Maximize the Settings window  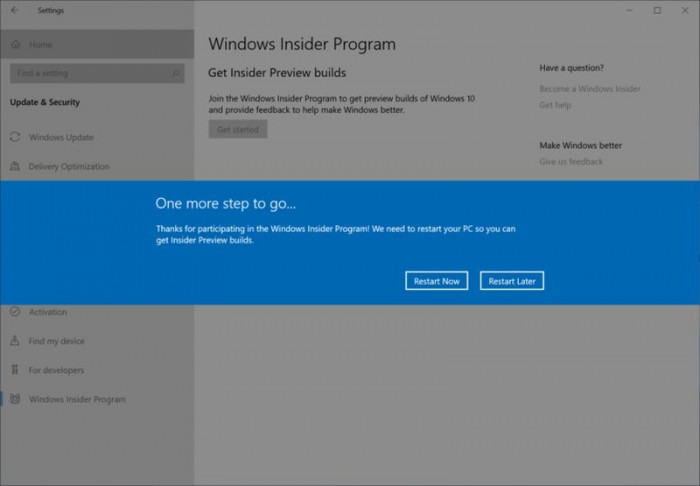click(x=657, y=10)
